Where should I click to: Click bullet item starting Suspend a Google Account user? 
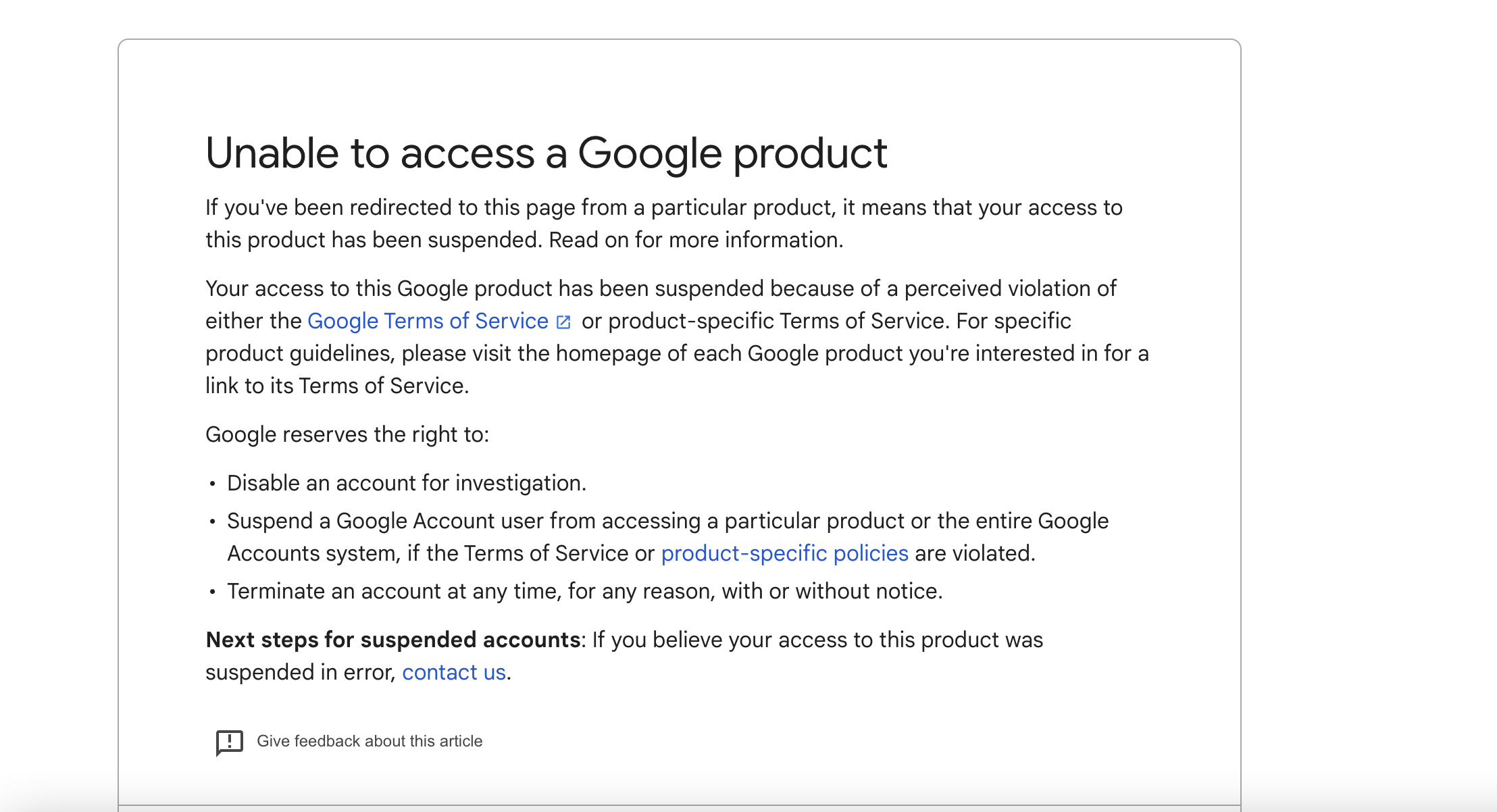[x=667, y=521]
